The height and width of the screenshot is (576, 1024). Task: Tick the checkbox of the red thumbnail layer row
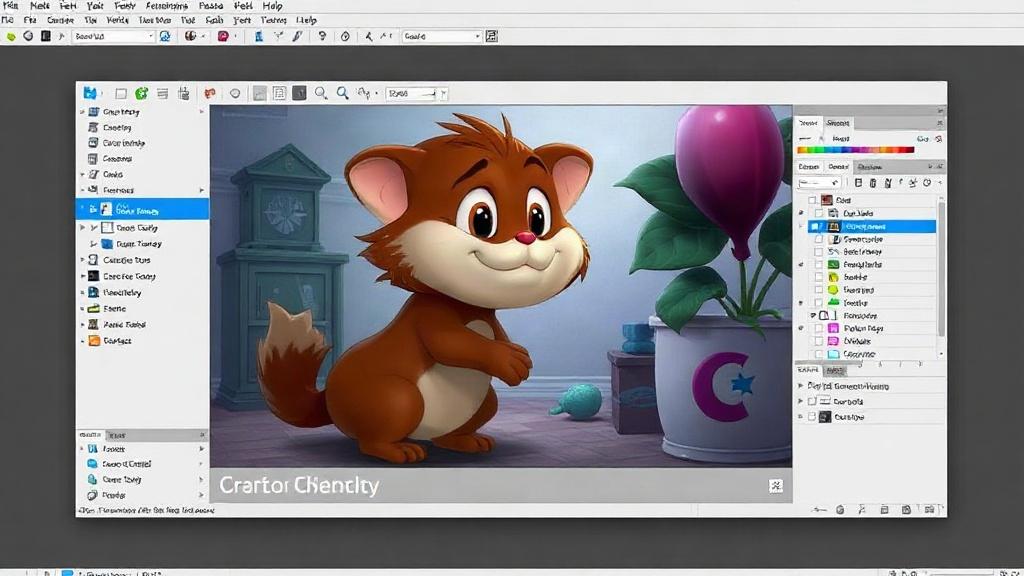[812, 200]
